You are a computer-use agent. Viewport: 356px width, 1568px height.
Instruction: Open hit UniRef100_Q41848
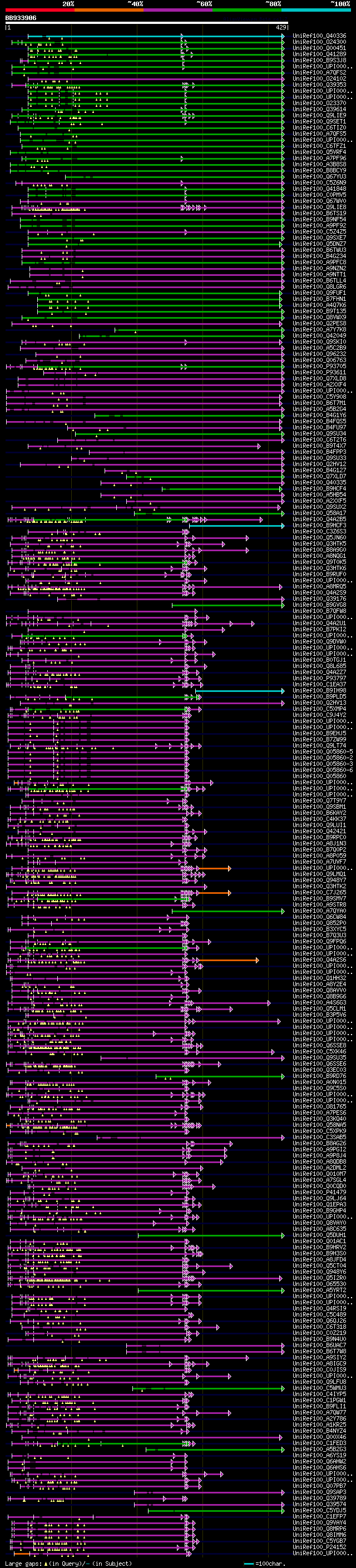(x=319, y=189)
